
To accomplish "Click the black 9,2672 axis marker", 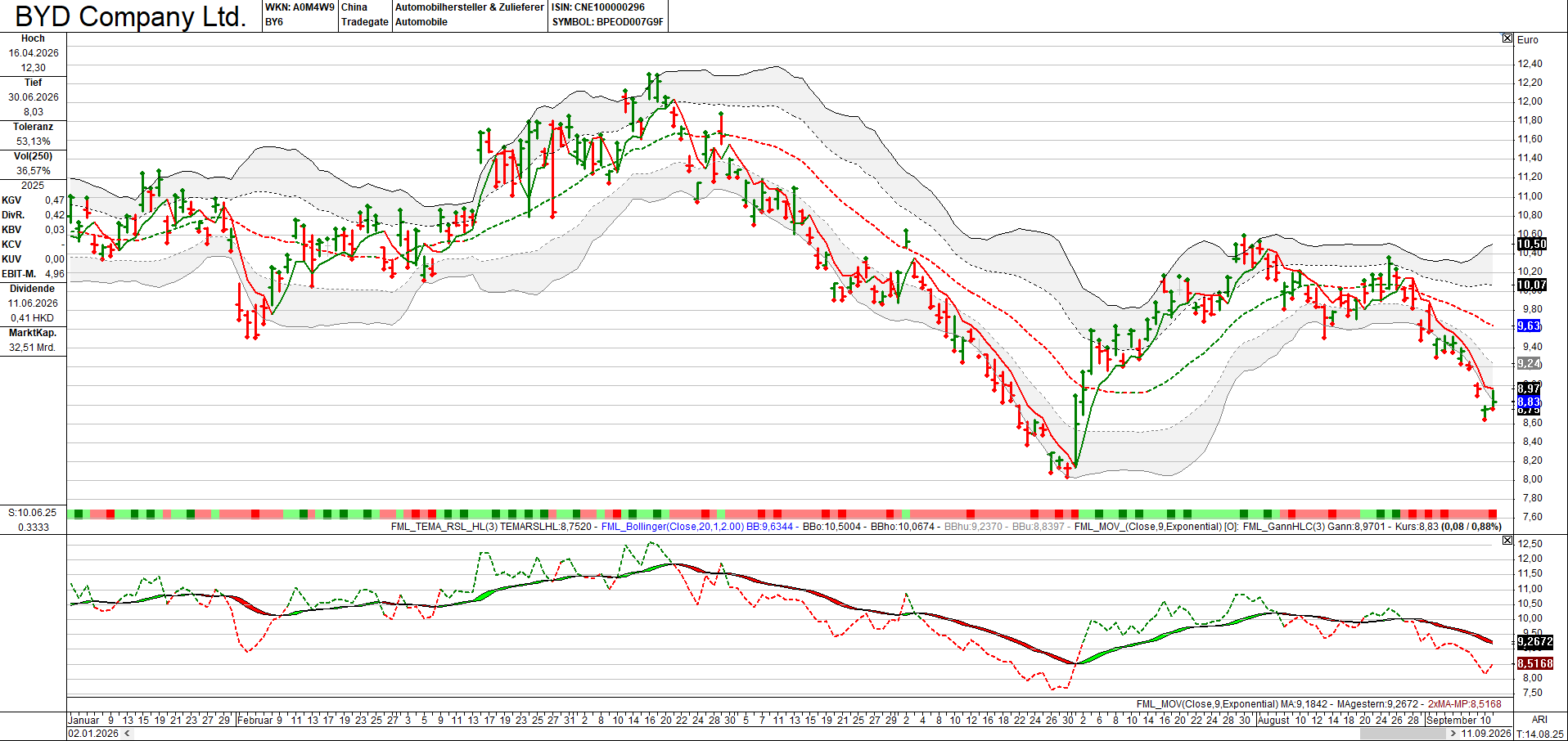I will (x=1534, y=642).
